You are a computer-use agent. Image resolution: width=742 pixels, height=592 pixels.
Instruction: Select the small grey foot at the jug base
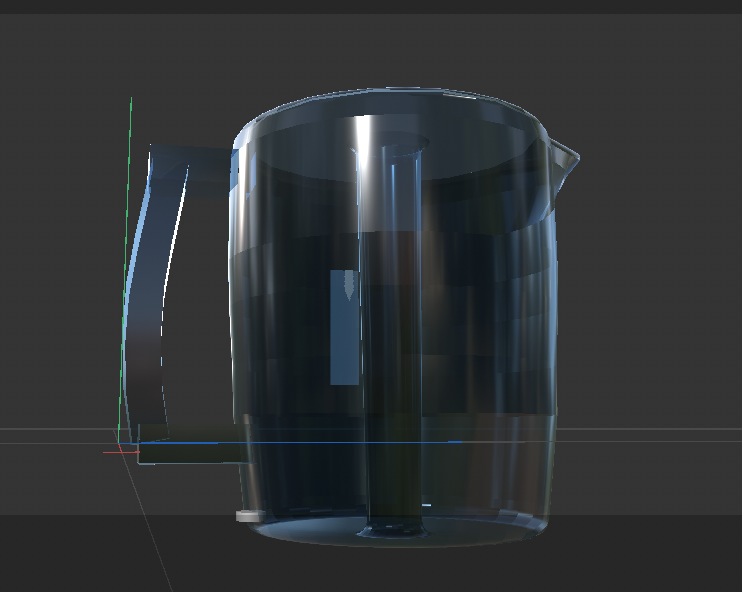click(249, 516)
